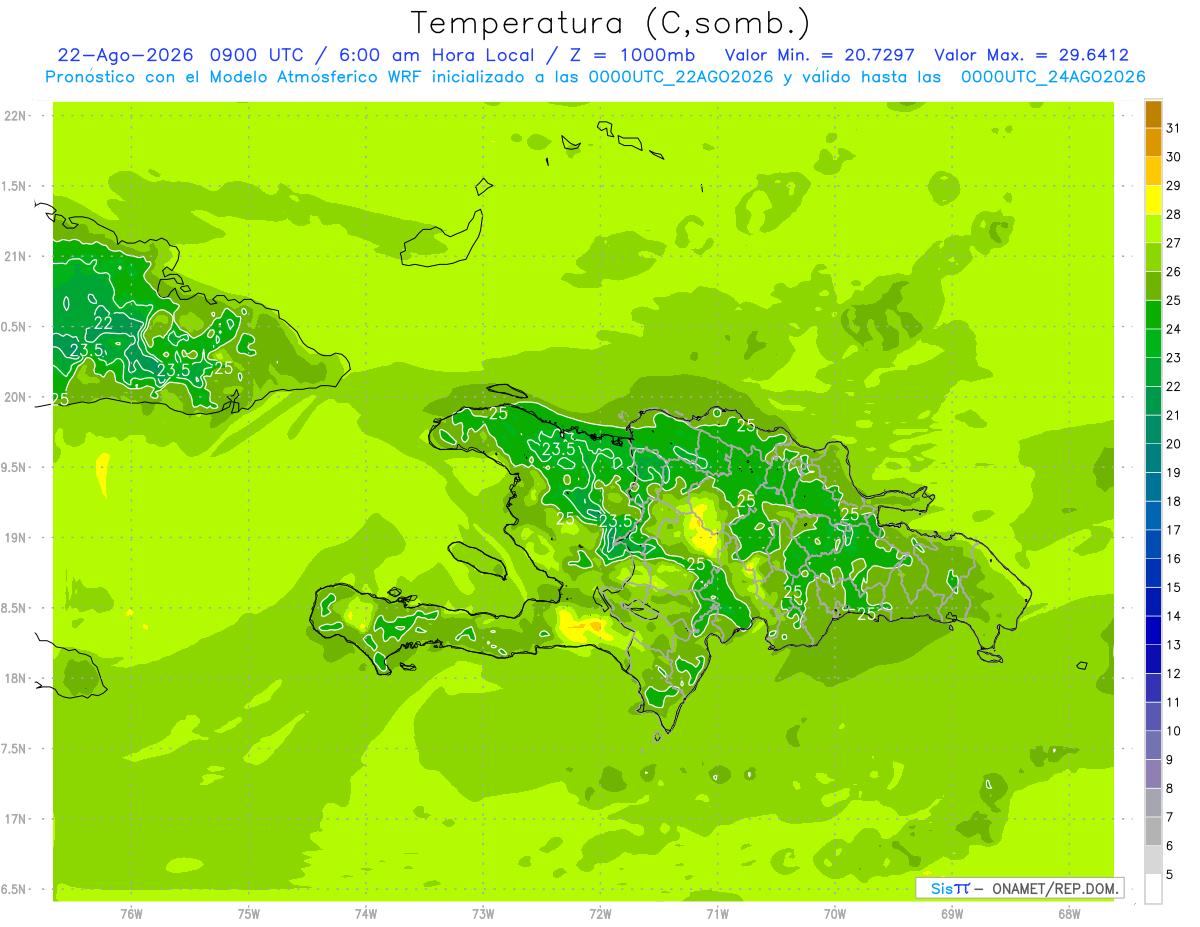Click the '75W' longitude axis label
This screenshot has height=927, width=1200.
point(249,914)
